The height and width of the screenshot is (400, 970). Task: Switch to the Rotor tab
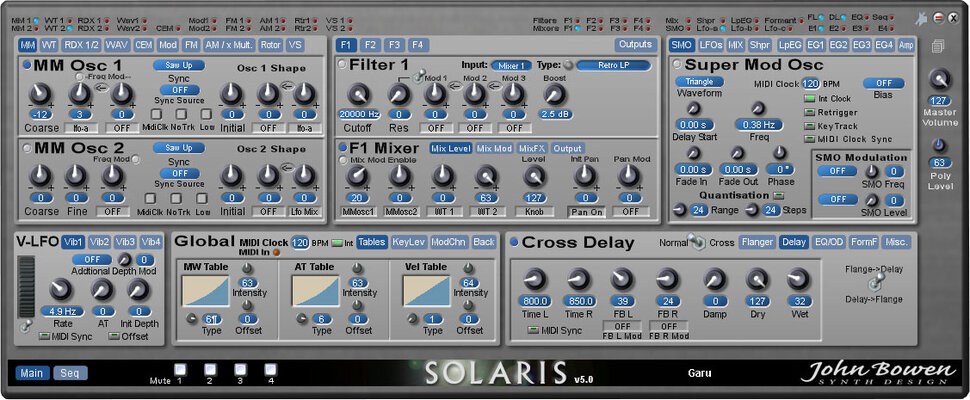coord(271,45)
